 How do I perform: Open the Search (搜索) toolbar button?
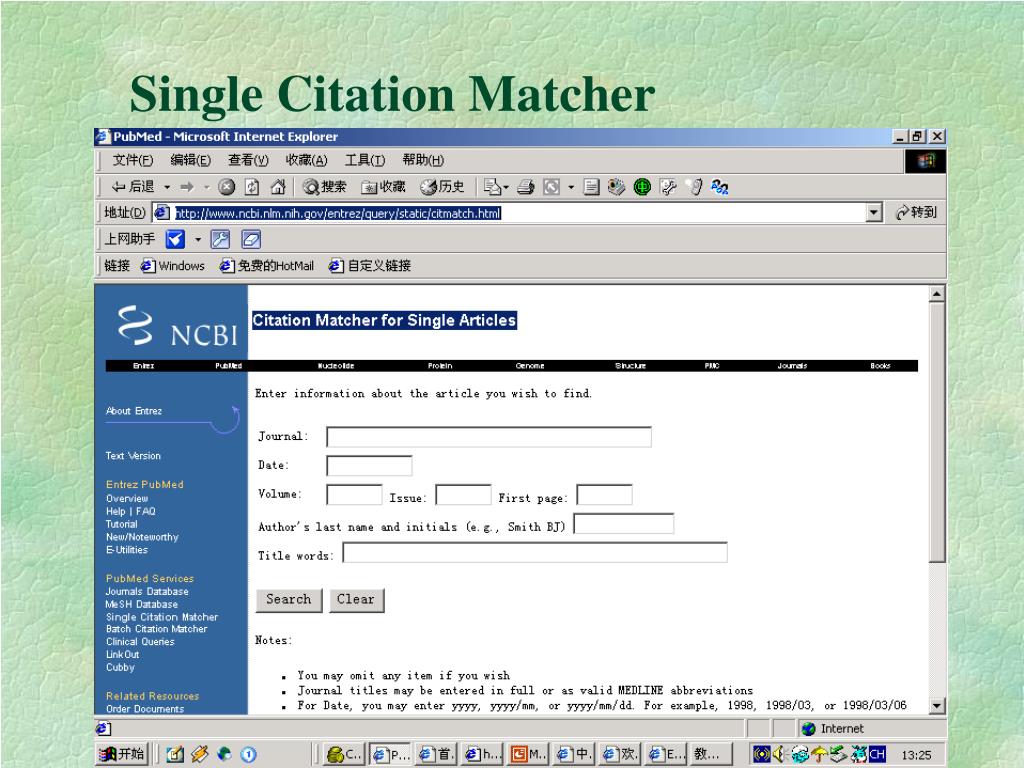point(324,187)
